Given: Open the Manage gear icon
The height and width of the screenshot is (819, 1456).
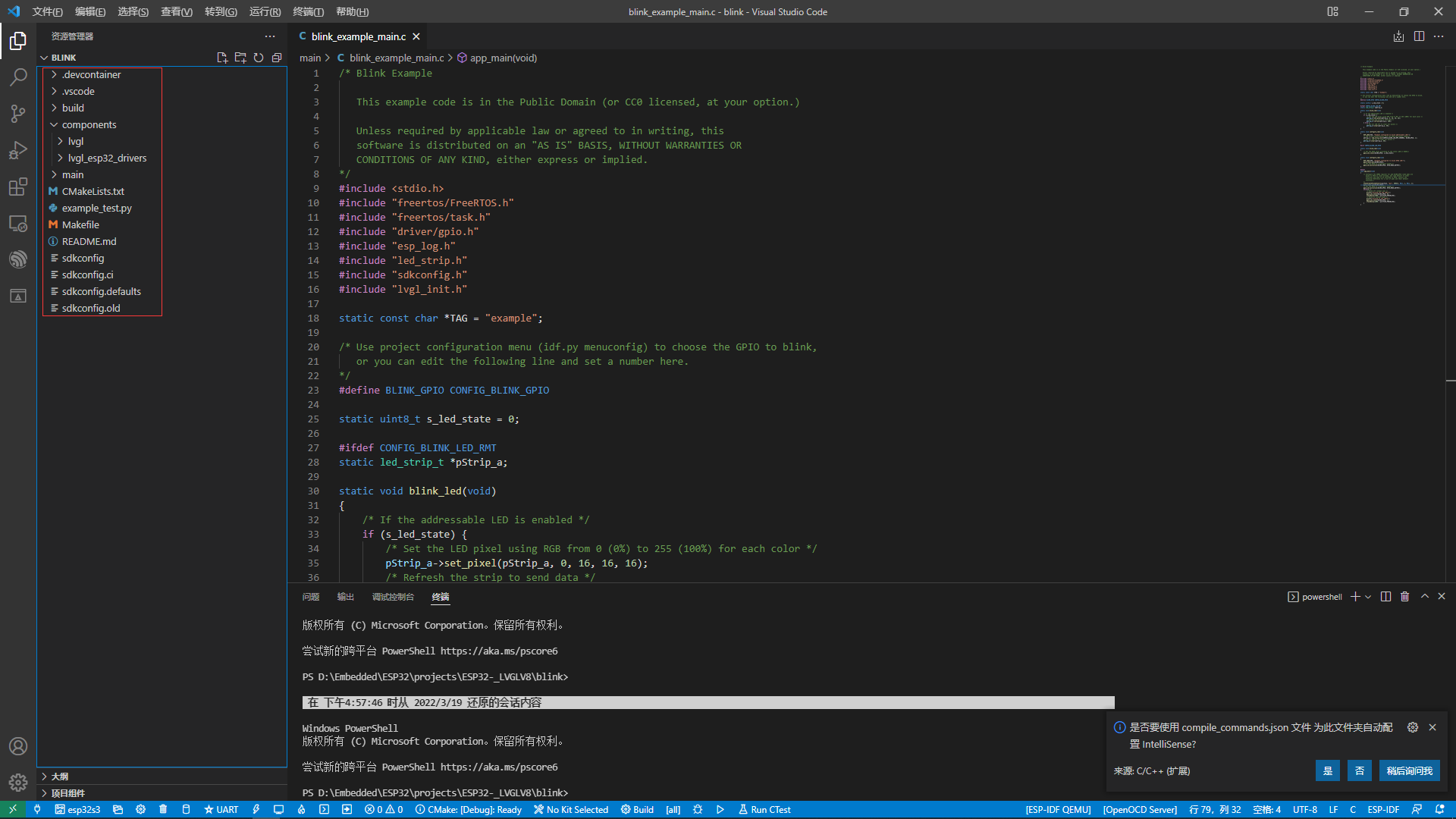Looking at the screenshot, I should 18,782.
